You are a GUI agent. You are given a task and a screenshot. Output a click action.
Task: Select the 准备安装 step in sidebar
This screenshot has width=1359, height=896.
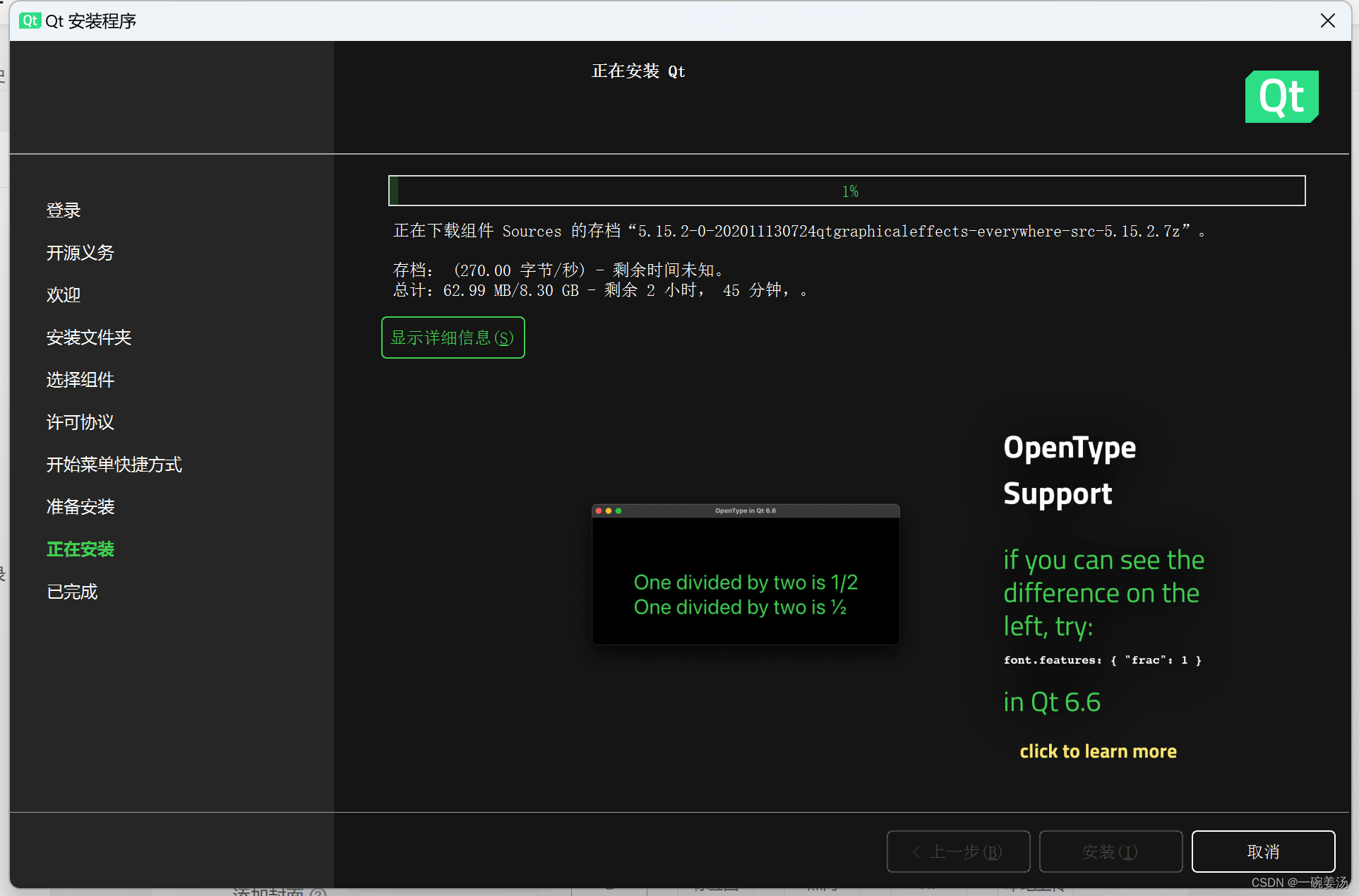[x=80, y=507]
